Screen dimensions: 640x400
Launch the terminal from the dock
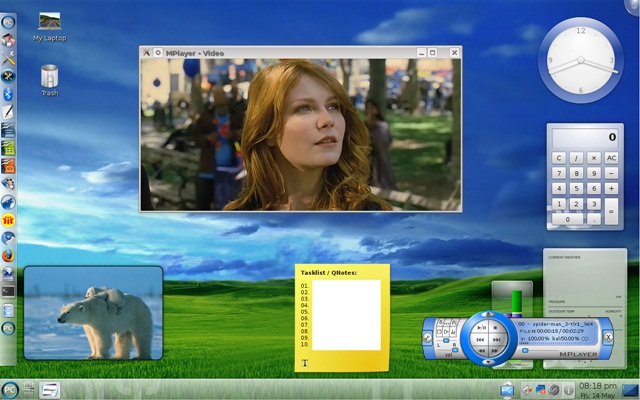coord(8,291)
